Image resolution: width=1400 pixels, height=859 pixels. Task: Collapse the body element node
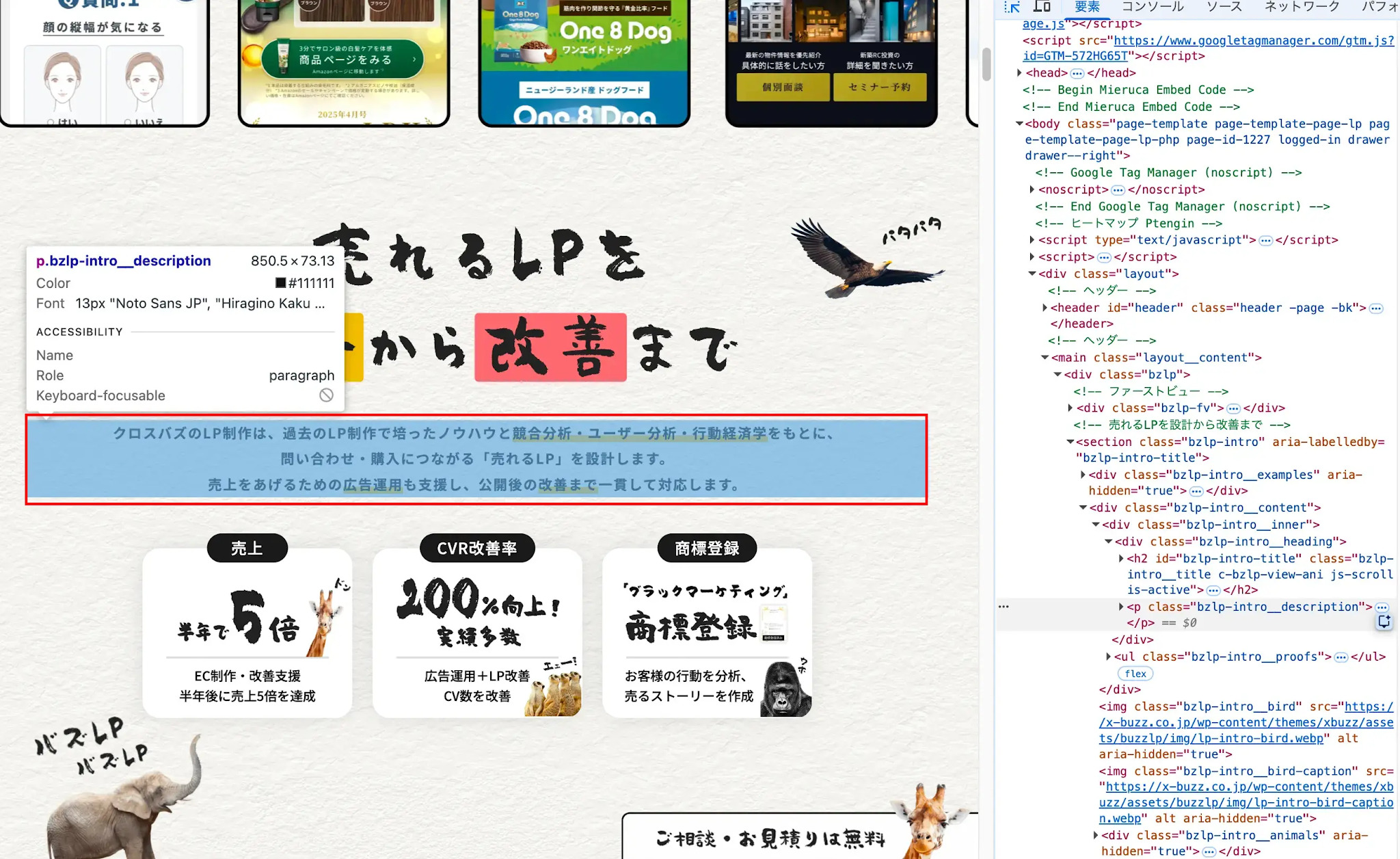click(x=1019, y=124)
